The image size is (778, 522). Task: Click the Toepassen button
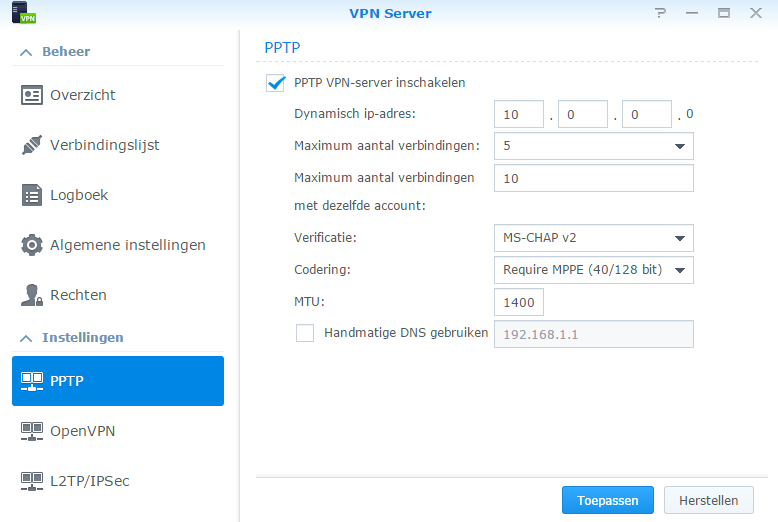tap(607, 500)
